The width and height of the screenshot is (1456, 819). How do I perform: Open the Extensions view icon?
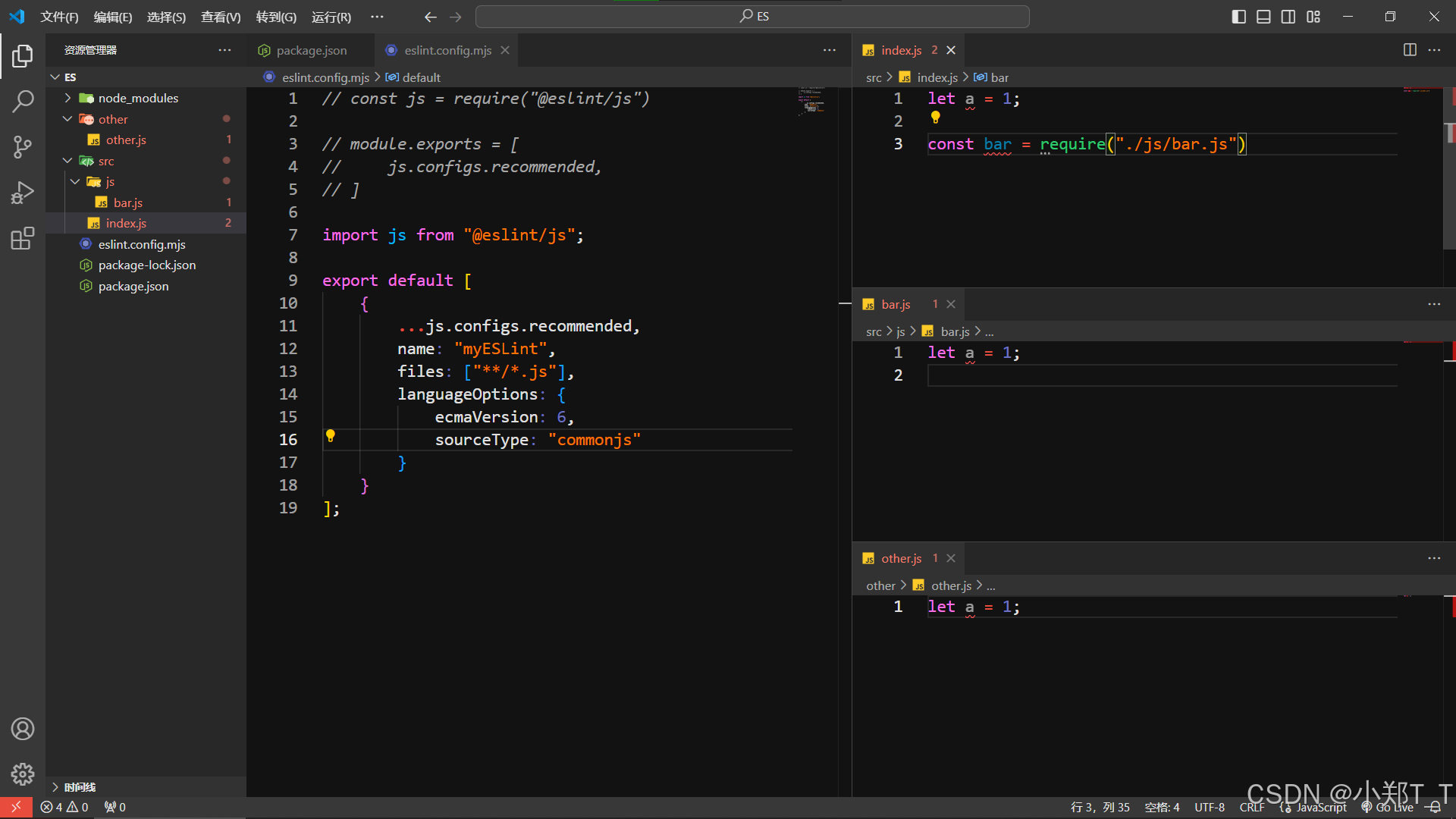[23, 238]
